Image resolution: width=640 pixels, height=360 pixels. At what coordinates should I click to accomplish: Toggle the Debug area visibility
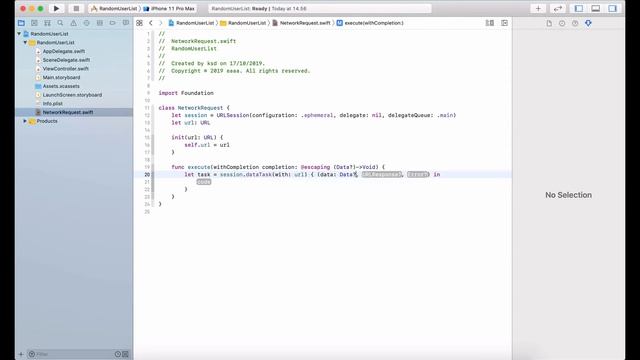tap(596, 9)
